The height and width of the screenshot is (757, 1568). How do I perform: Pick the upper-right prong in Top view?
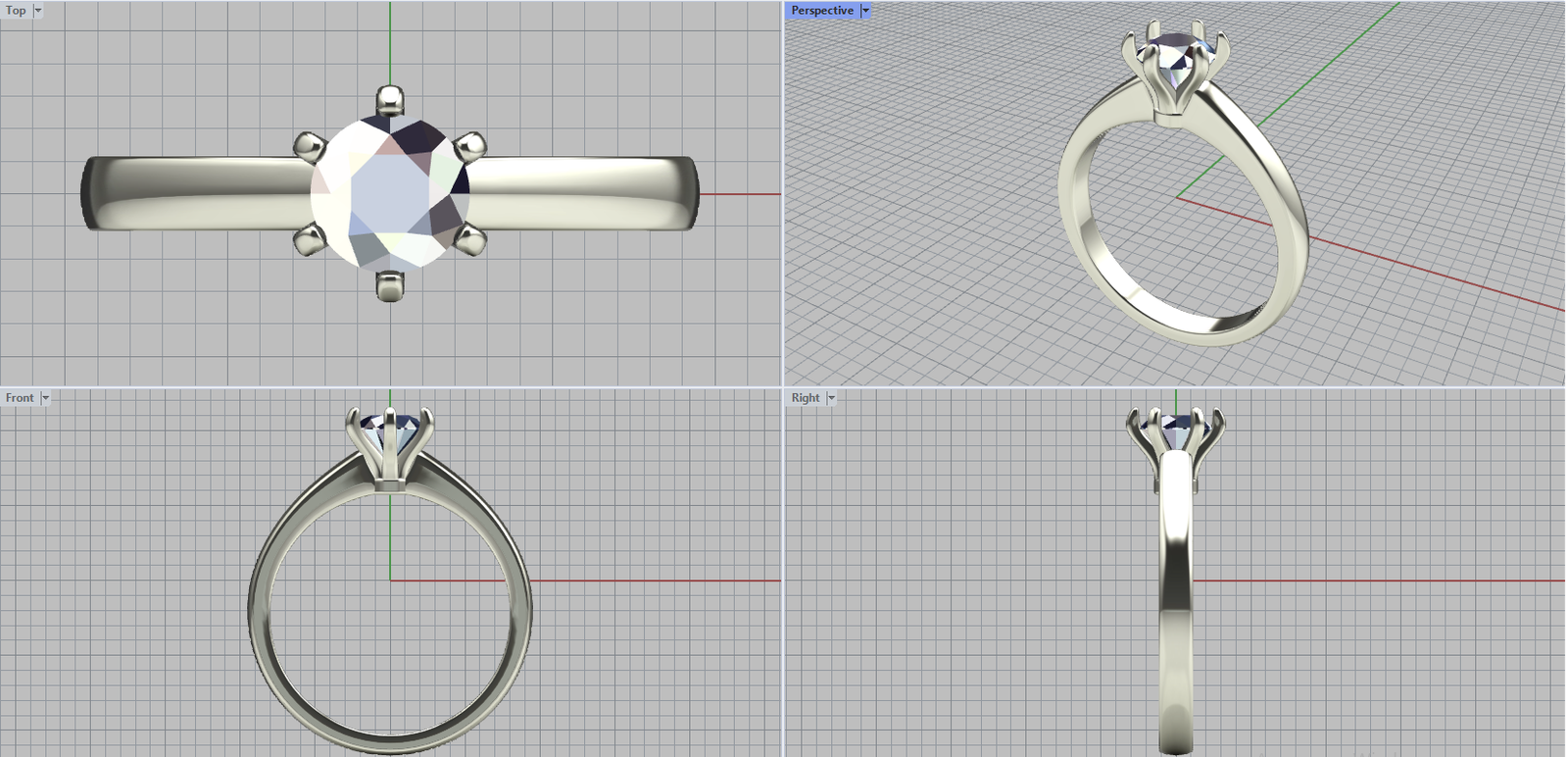coord(471,146)
